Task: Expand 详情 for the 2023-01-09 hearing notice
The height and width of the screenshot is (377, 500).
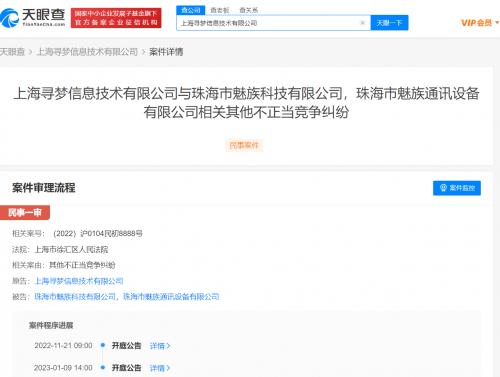Action: tap(160, 368)
